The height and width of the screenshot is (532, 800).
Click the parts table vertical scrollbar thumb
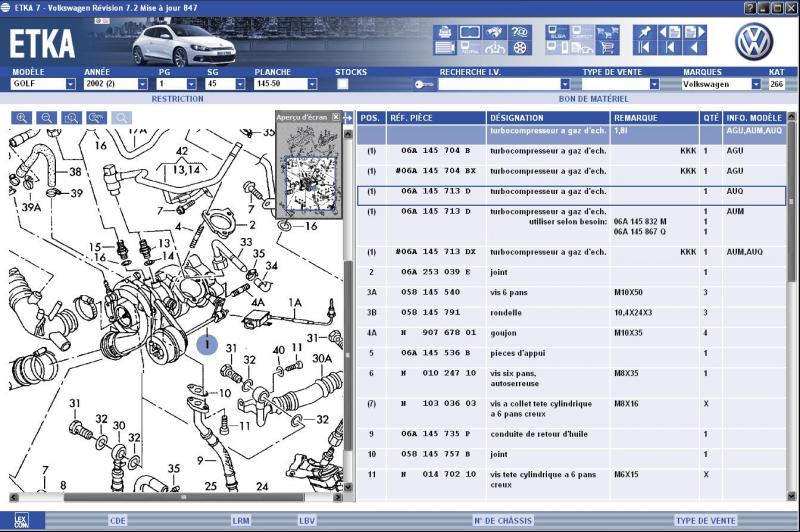(x=791, y=201)
